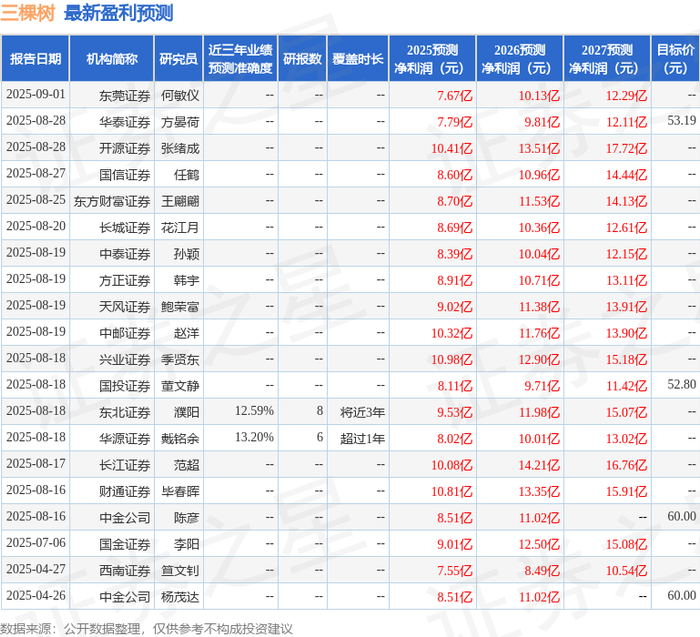Click the 覆盖时长 column header
The image size is (700, 637).
358,59
